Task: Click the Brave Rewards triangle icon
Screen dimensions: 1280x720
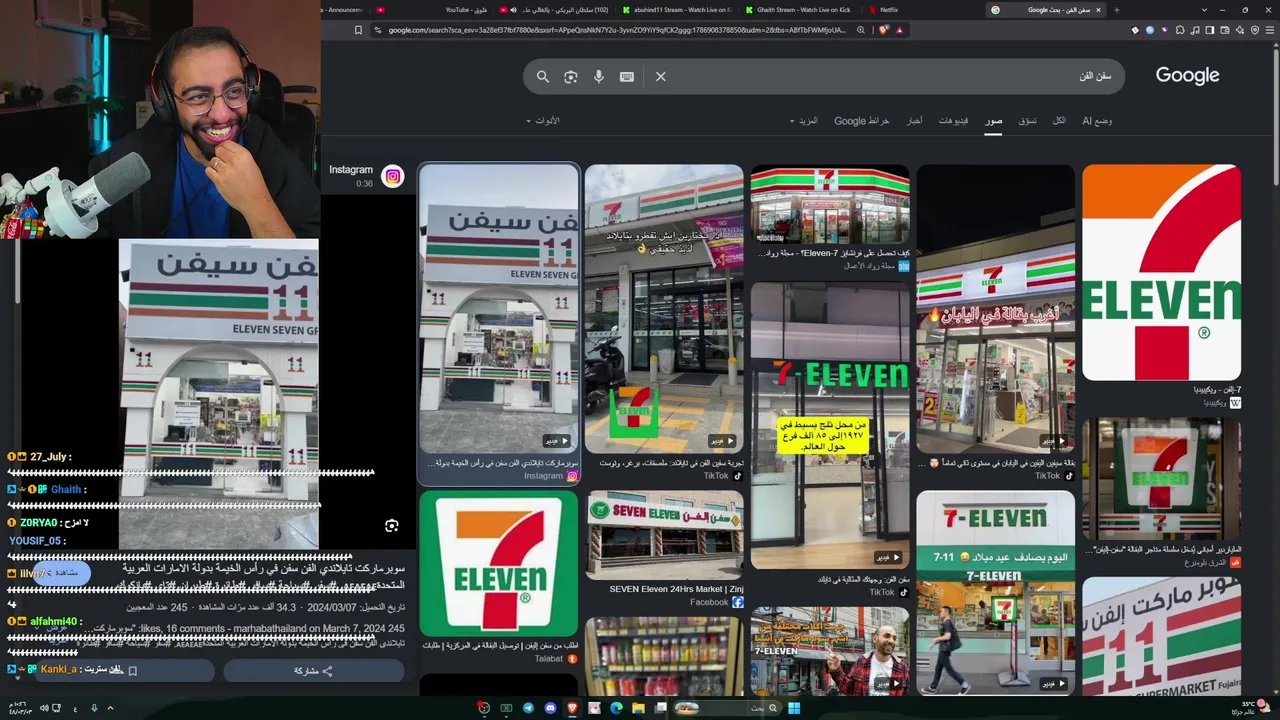Action: (899, 30)
